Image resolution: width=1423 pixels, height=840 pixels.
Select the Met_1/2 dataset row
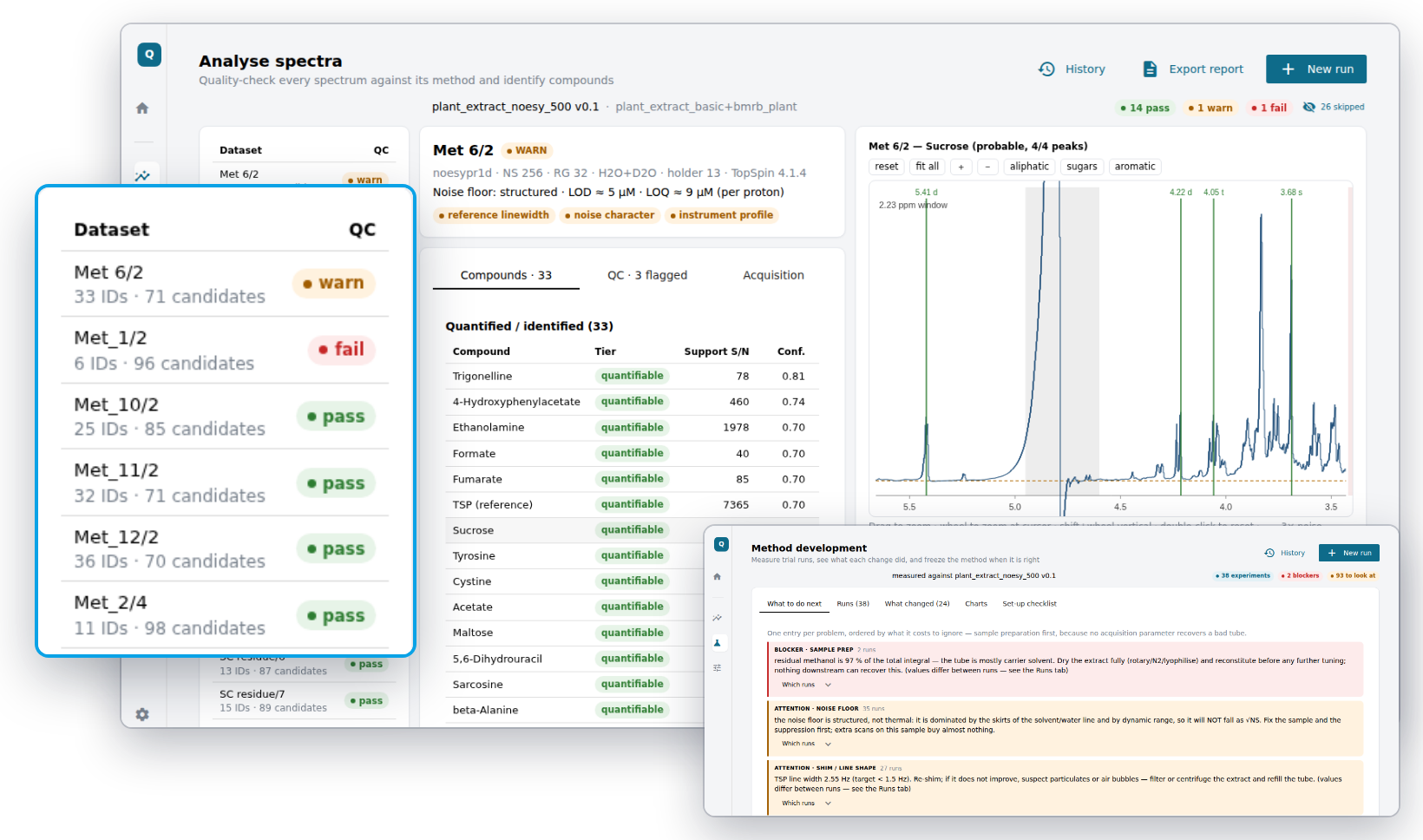[x=225, y=350]
